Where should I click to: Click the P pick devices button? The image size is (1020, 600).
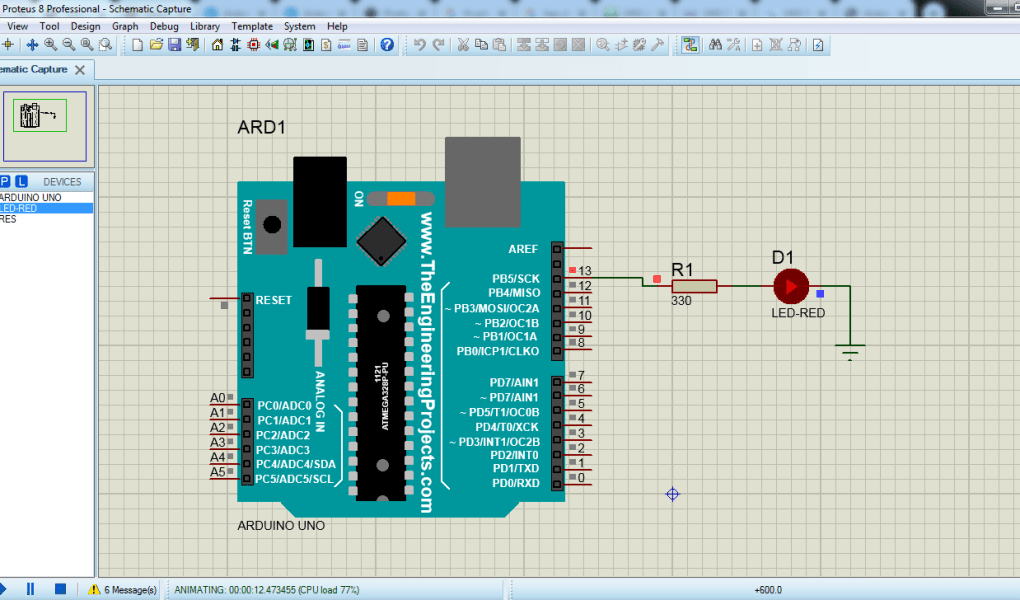(x=5, y=182)
